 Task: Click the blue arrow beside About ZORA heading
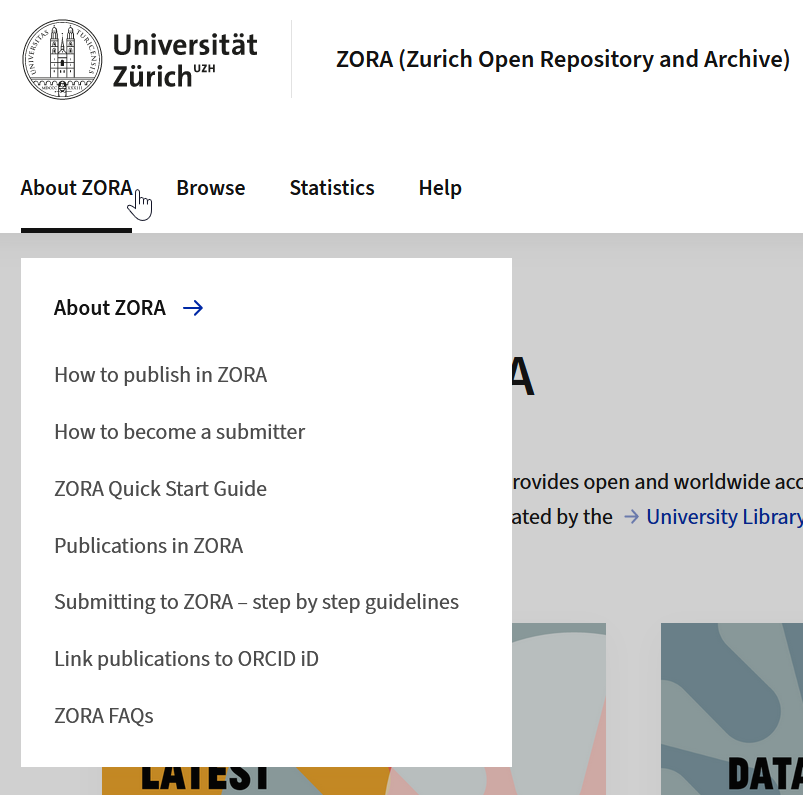[x=193, y=308]
